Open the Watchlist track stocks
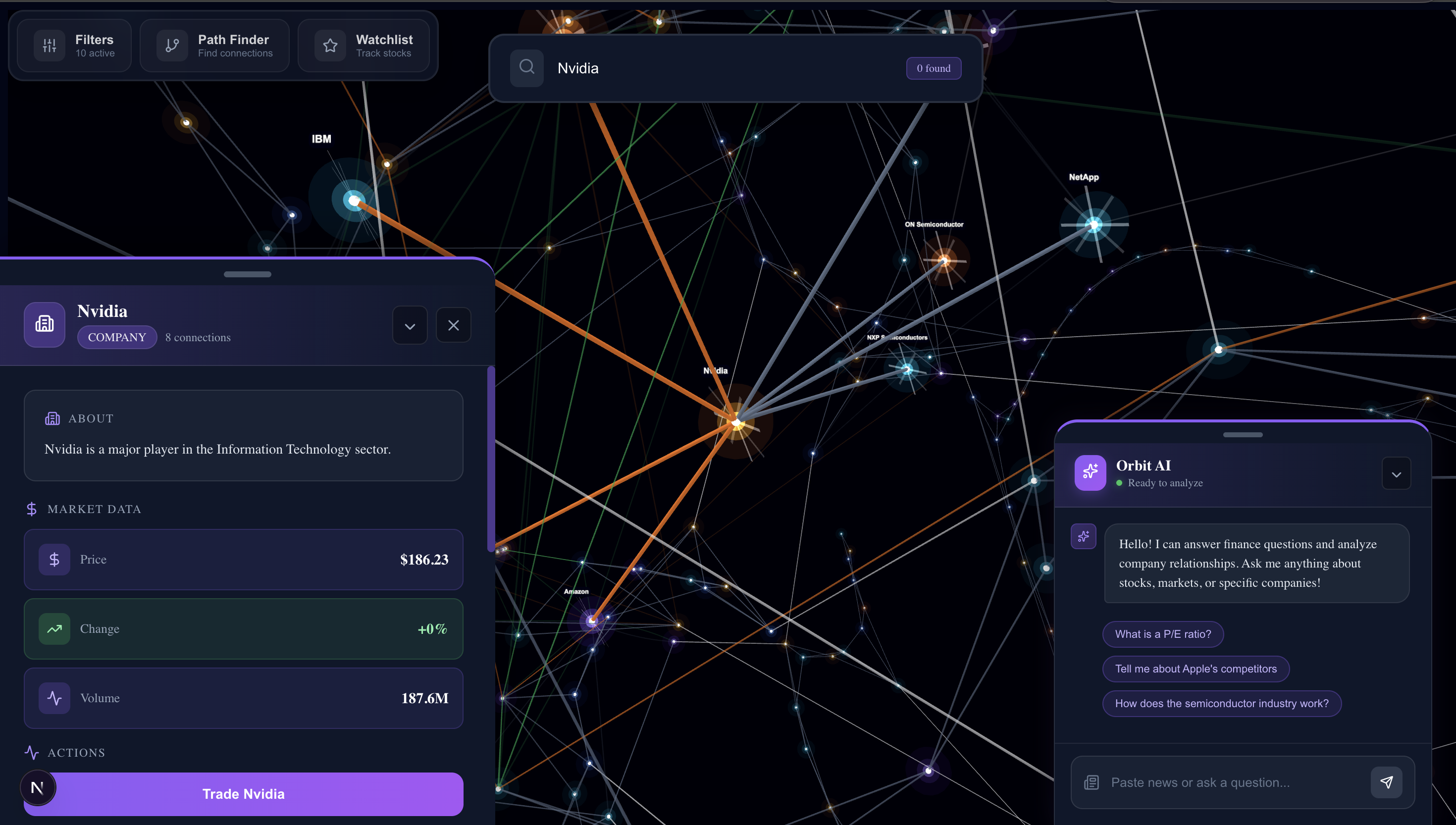 (x=364, y=46)
